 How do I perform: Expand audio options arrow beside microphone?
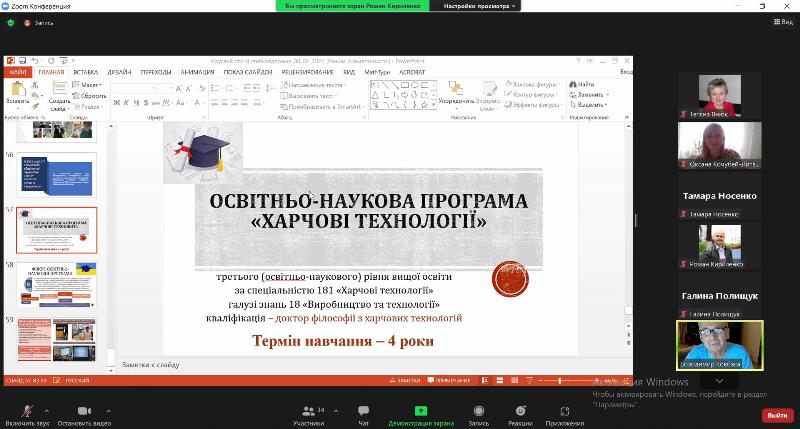coord(46,411)
